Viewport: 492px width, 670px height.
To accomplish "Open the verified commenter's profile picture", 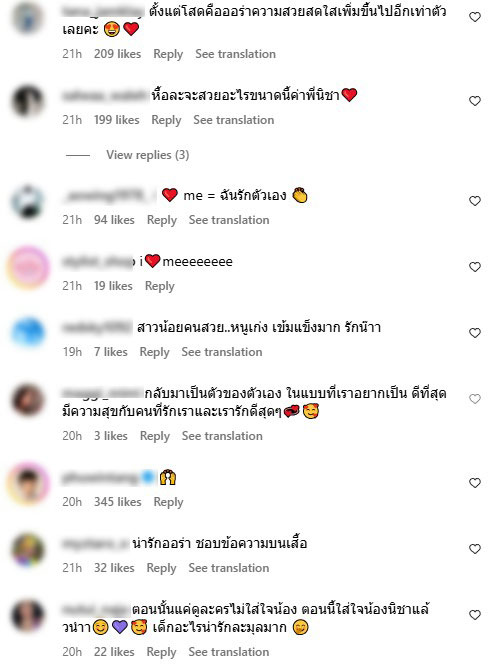I will (x=28, y=483).
